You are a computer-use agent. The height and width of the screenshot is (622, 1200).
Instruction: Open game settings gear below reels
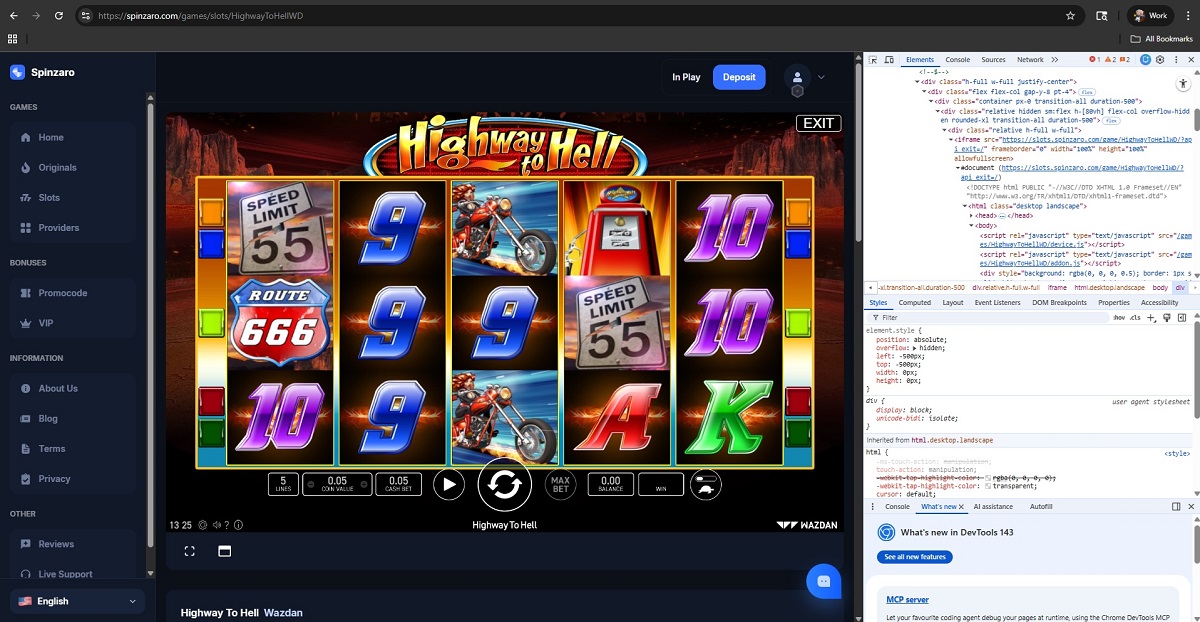point(203,524)
